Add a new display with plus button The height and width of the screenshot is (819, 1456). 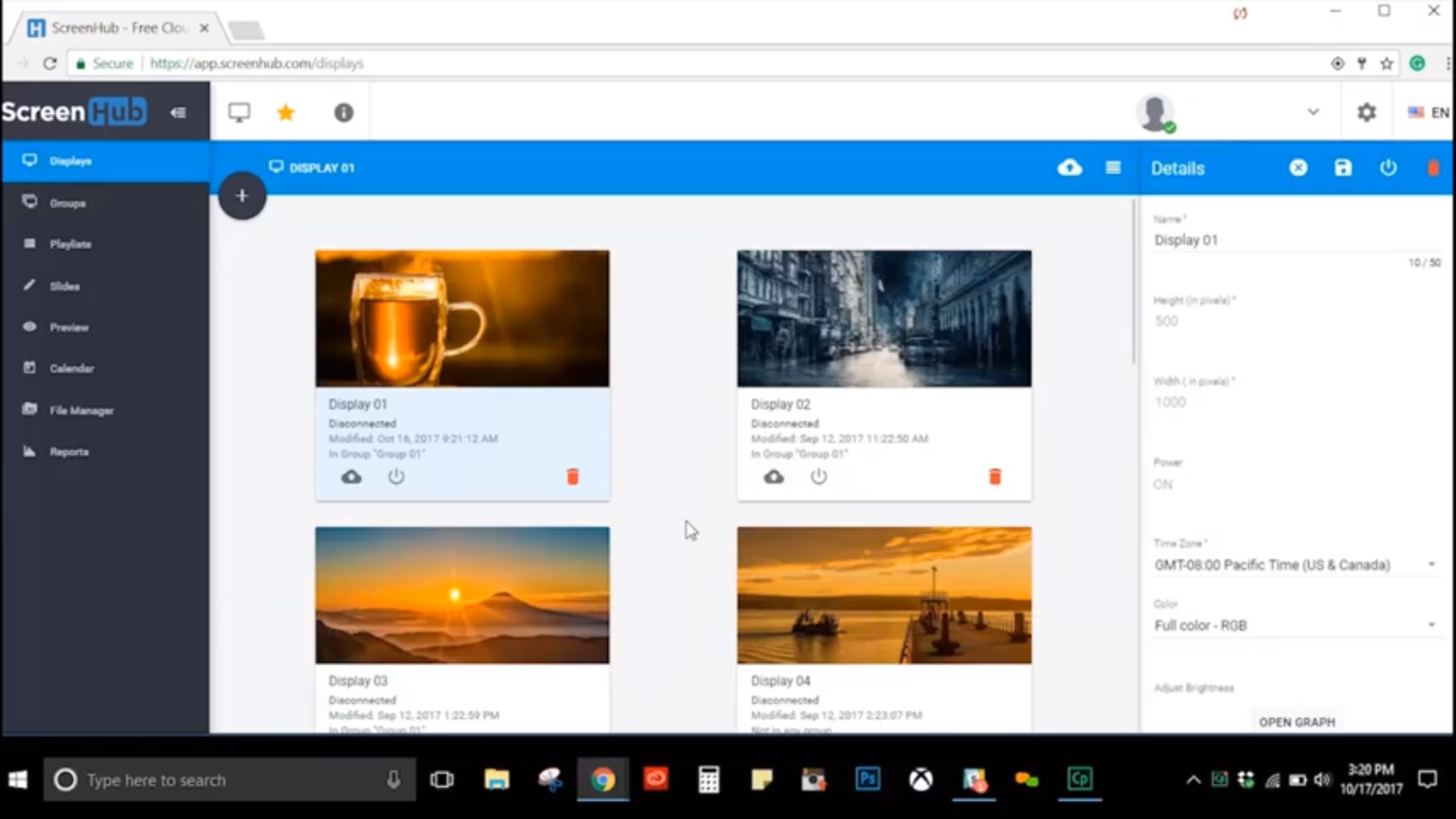pyautogui.click(x=242, y=196)
